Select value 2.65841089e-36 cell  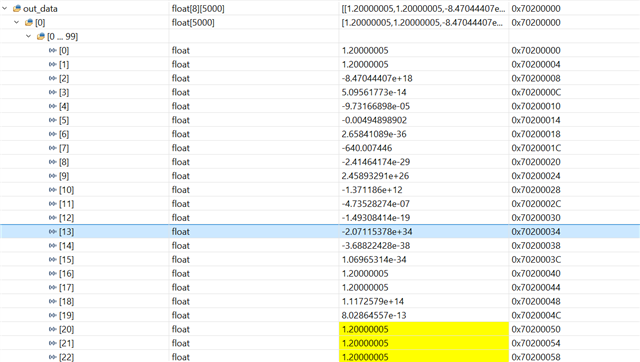(x=374, y=134)
